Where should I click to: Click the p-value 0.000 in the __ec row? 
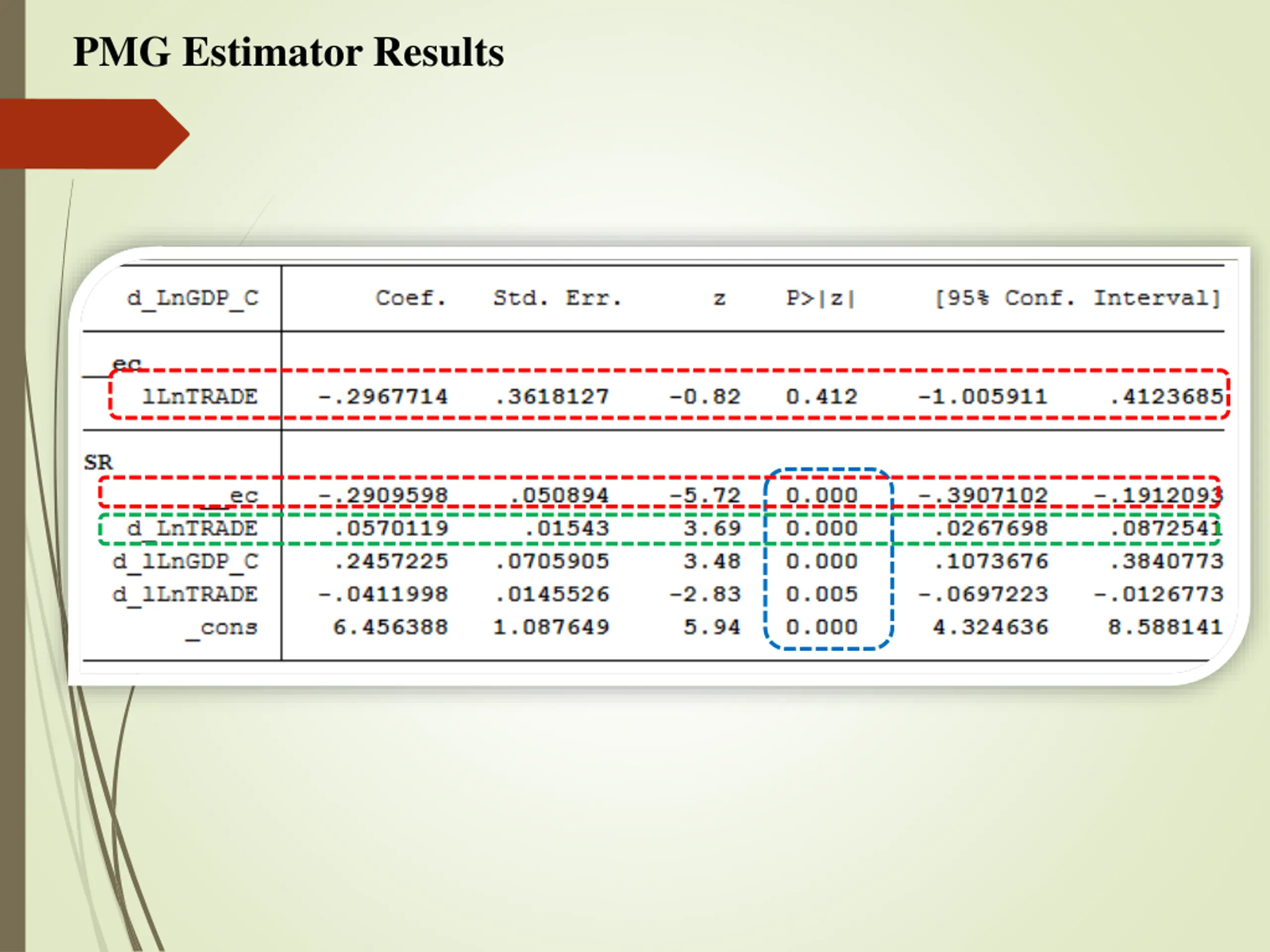[x=822, y=495]
